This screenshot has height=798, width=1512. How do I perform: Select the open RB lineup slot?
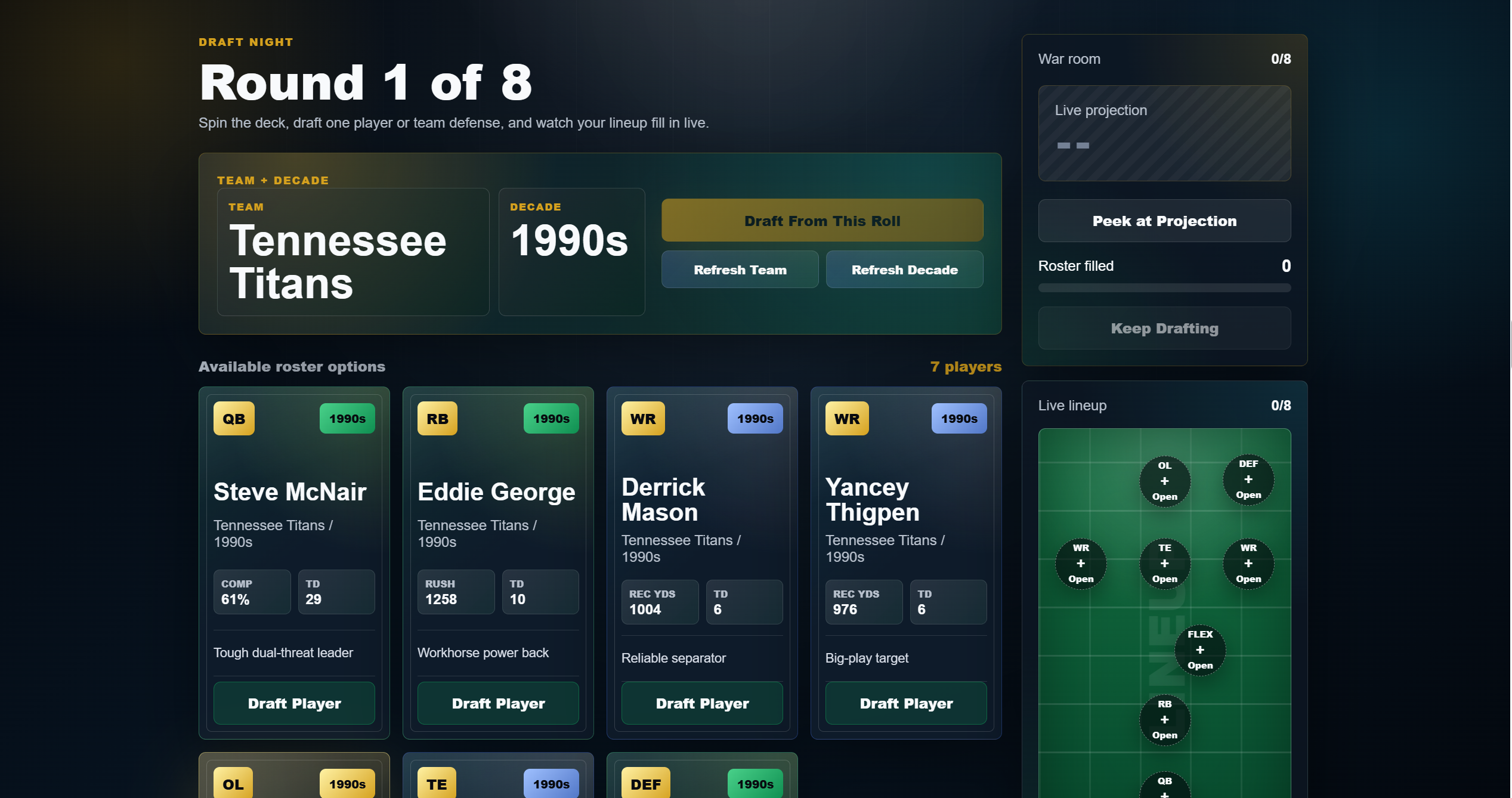[1164, 720]
